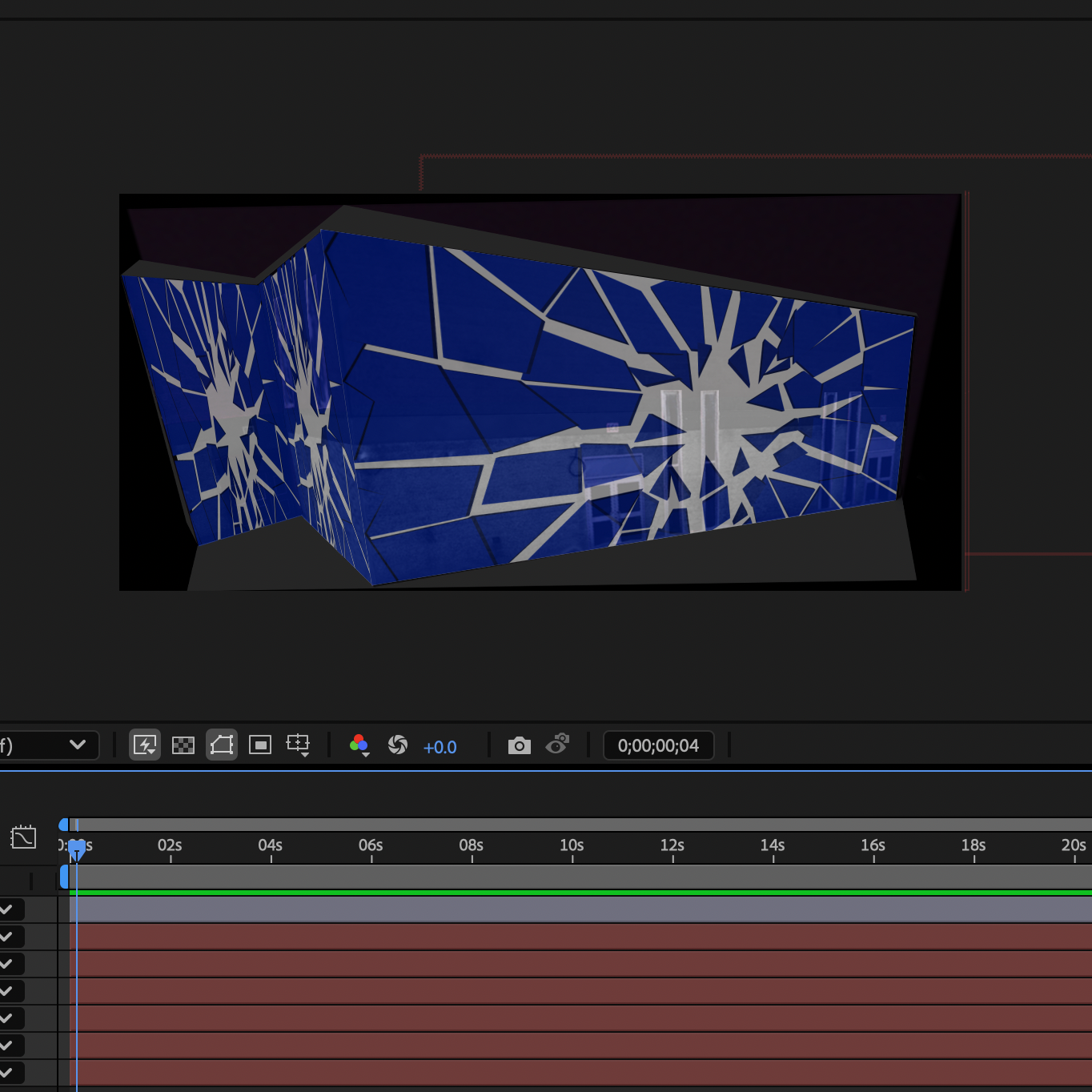Open the Graph Editor
The height and width of the screenshot is (1092, 1092).
(x=22, y=837)
